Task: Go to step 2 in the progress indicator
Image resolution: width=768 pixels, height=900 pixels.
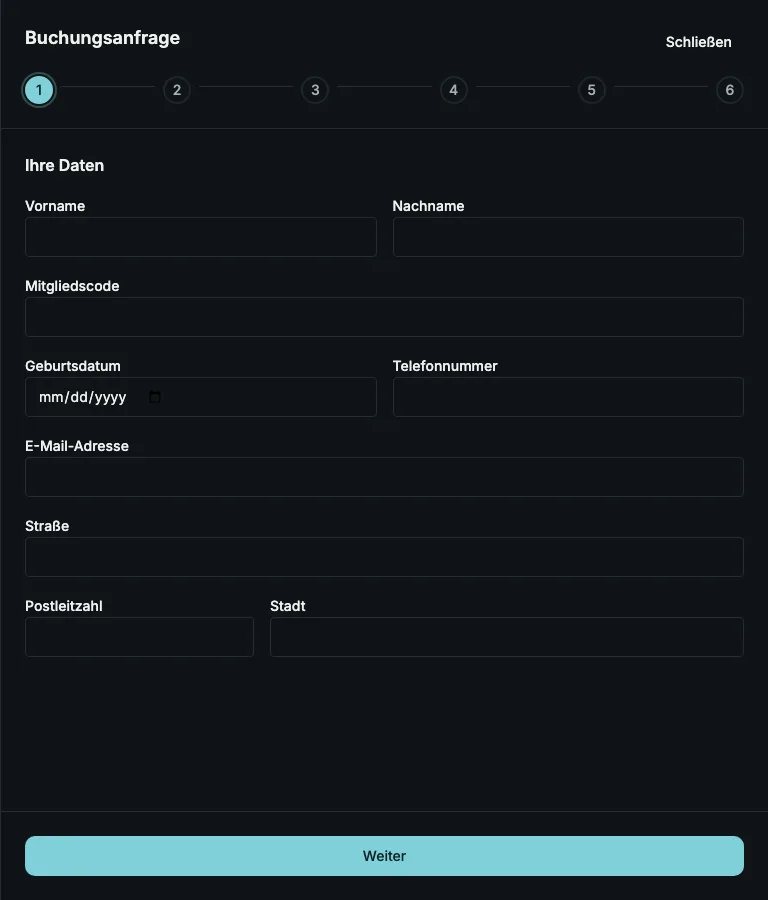Action: pos(177,90)
